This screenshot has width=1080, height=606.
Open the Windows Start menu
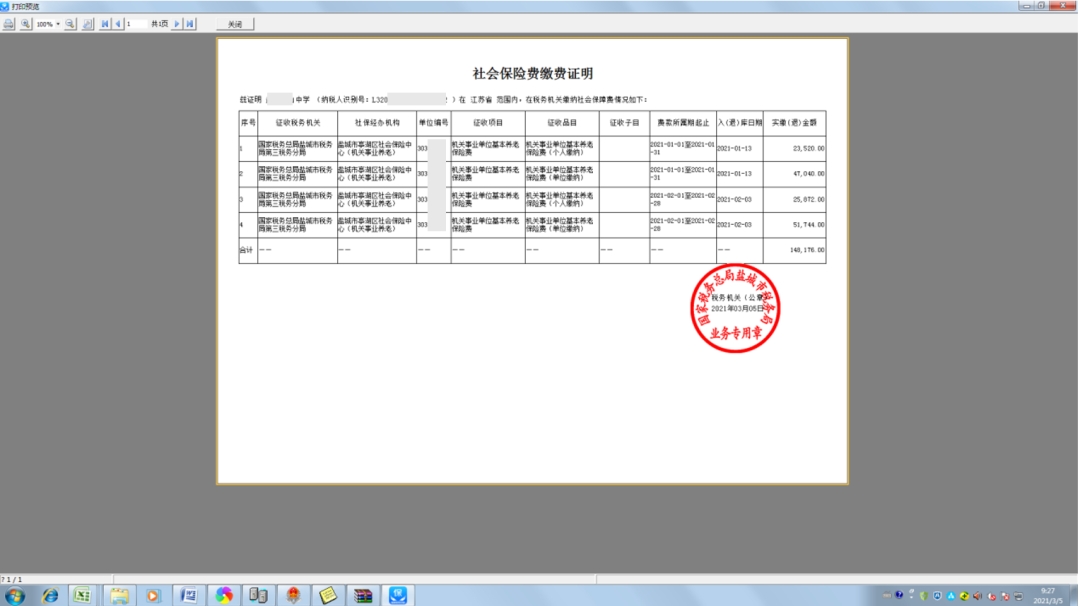click(x=15, y=596)
